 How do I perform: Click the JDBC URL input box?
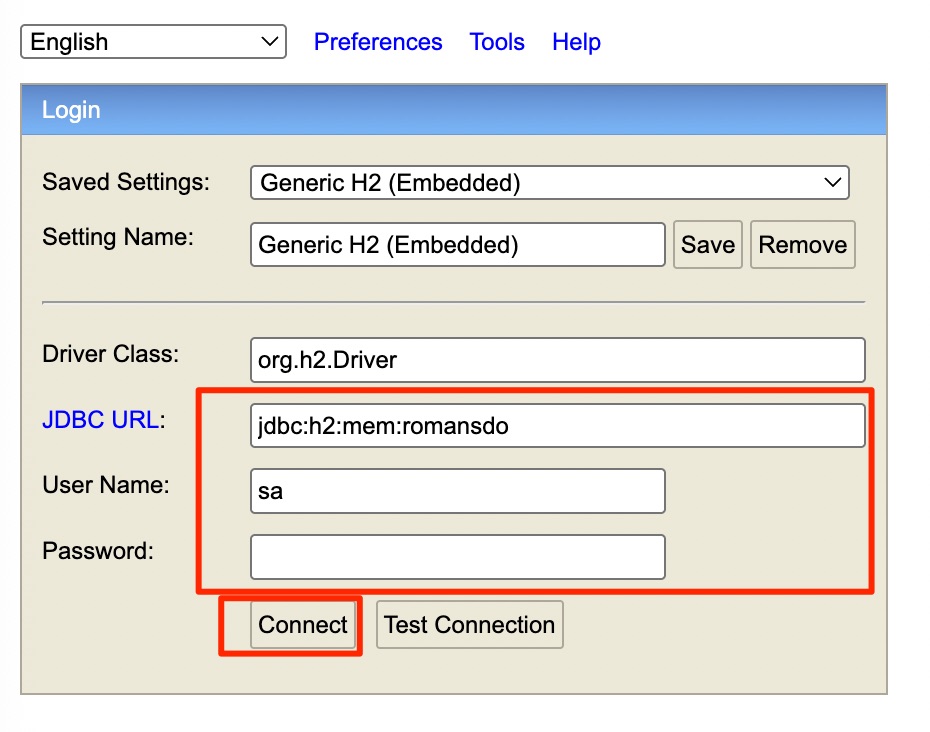click(557, 426)
